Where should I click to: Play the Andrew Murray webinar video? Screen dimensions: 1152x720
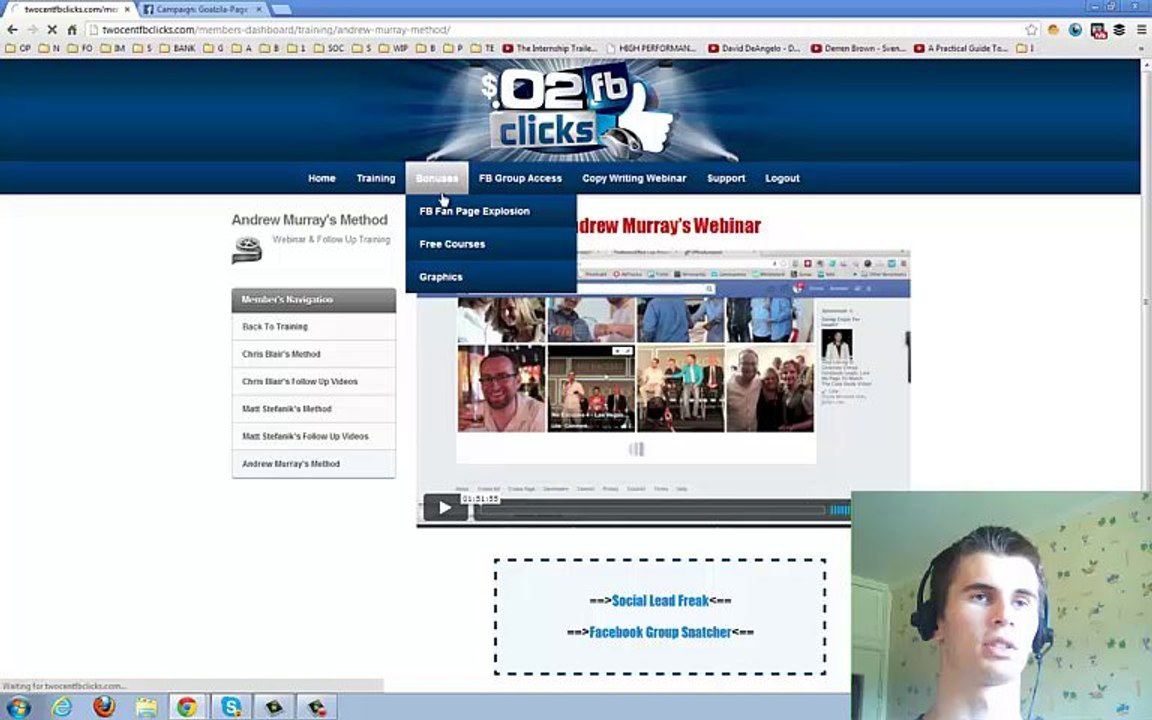tap(444, 508)
